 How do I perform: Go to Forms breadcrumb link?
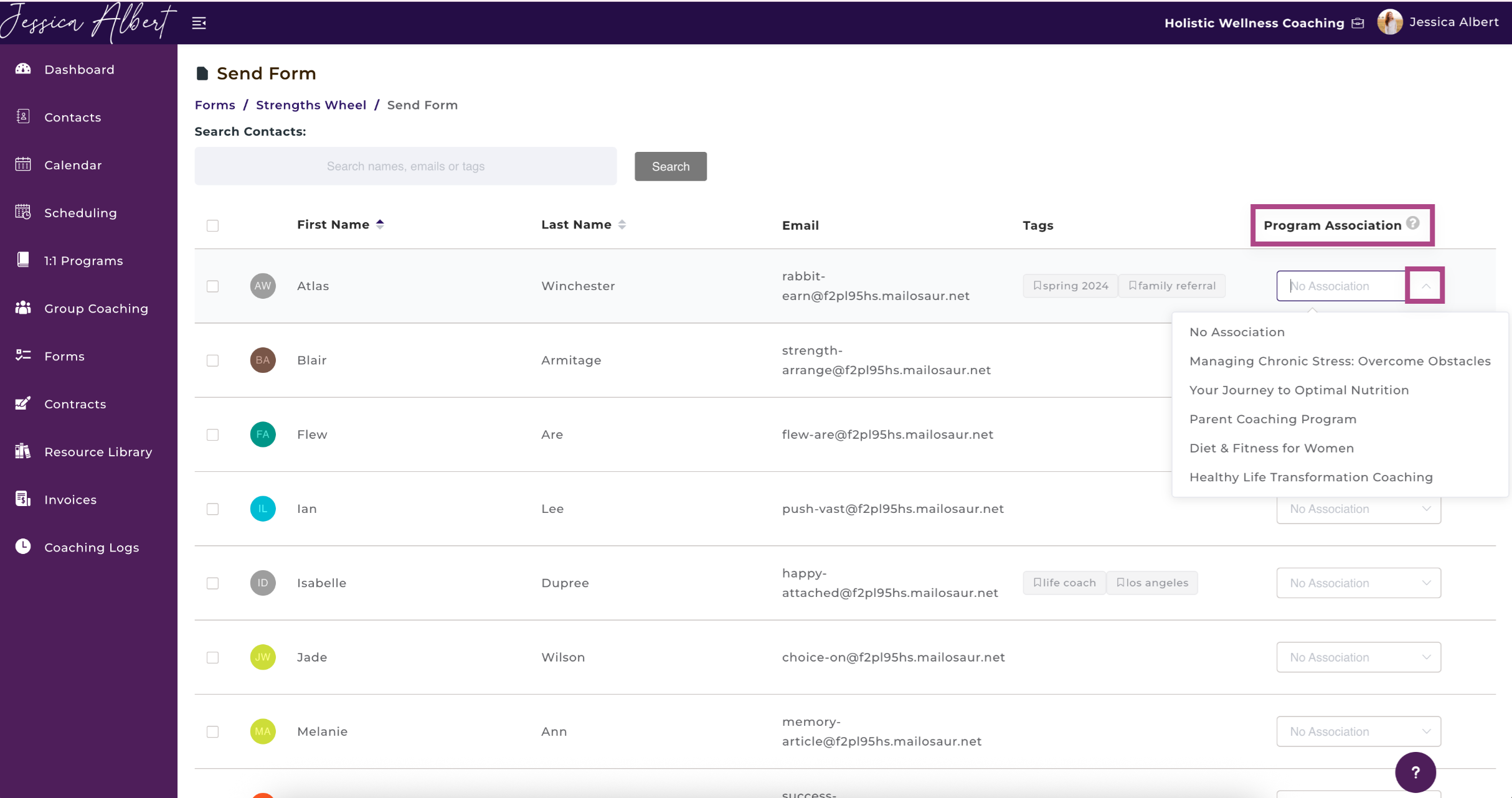coord(215,105)
